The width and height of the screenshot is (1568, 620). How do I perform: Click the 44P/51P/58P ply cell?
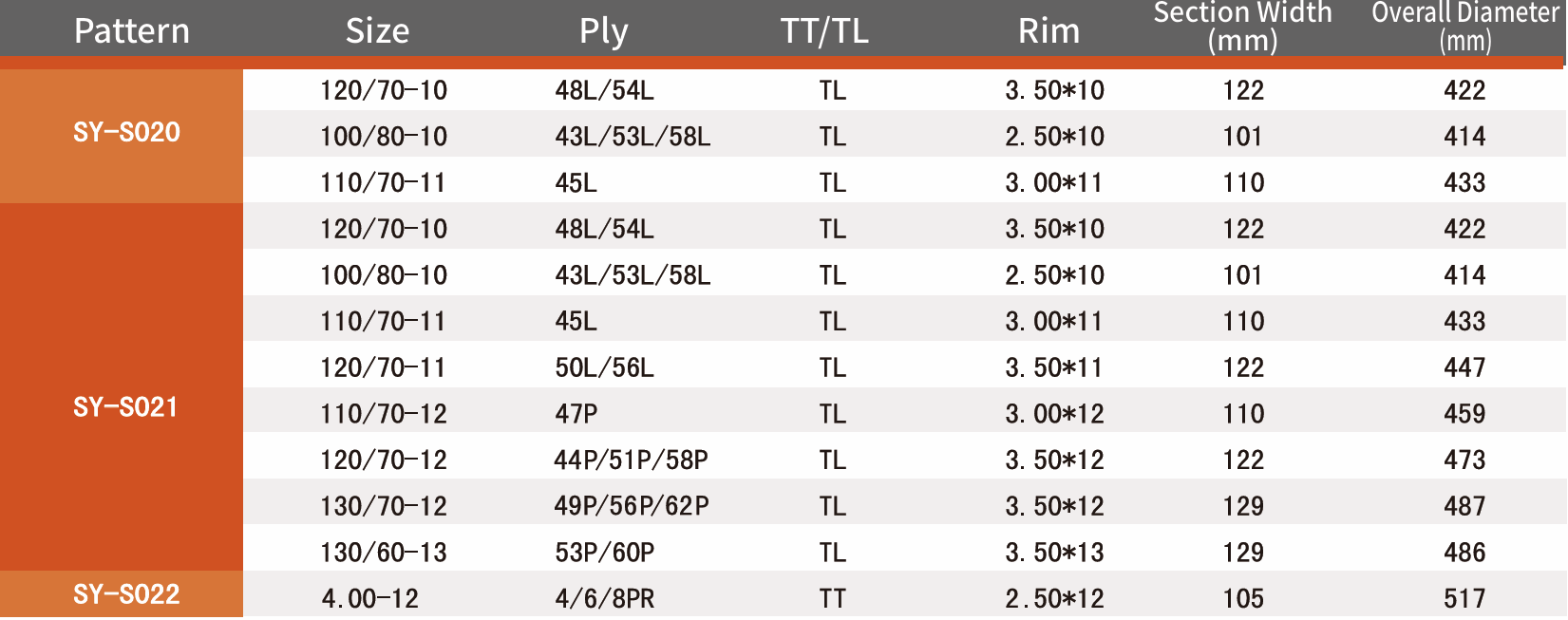(632, 460)
